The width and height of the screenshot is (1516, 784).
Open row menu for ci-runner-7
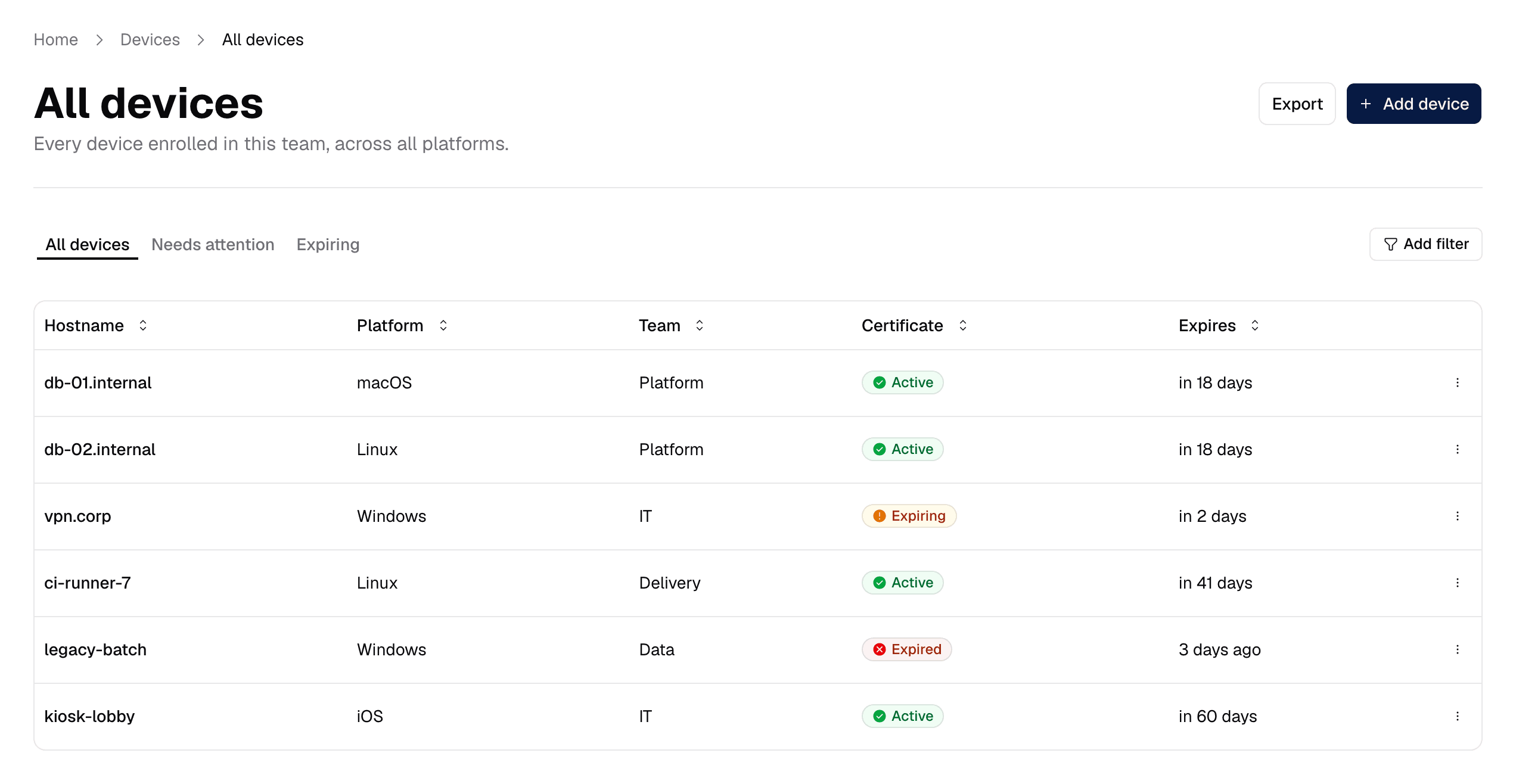pos(1457,583)
